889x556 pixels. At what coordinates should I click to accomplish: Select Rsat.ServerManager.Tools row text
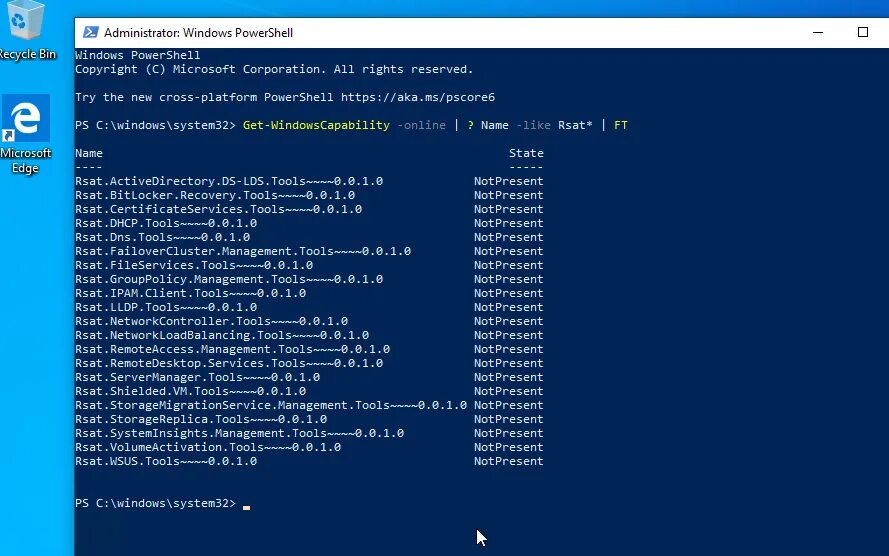pos(197,377)
